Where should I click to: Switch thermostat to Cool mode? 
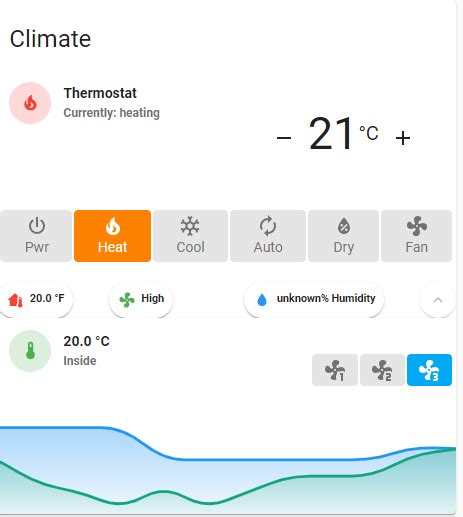190,236
